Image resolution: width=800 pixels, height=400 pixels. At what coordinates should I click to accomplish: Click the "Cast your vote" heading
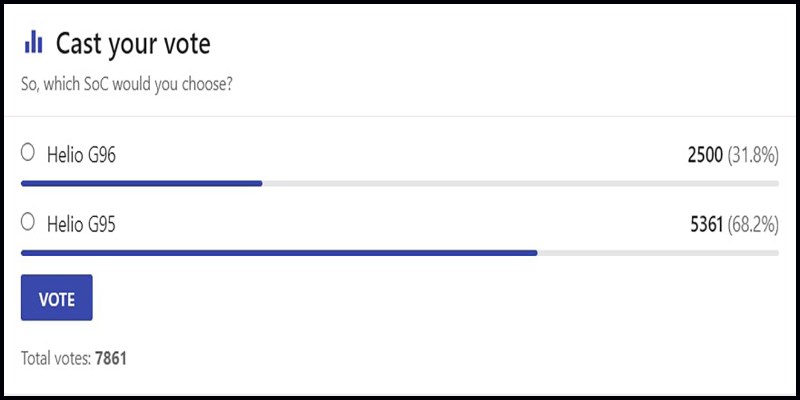(x=133, y=44)
